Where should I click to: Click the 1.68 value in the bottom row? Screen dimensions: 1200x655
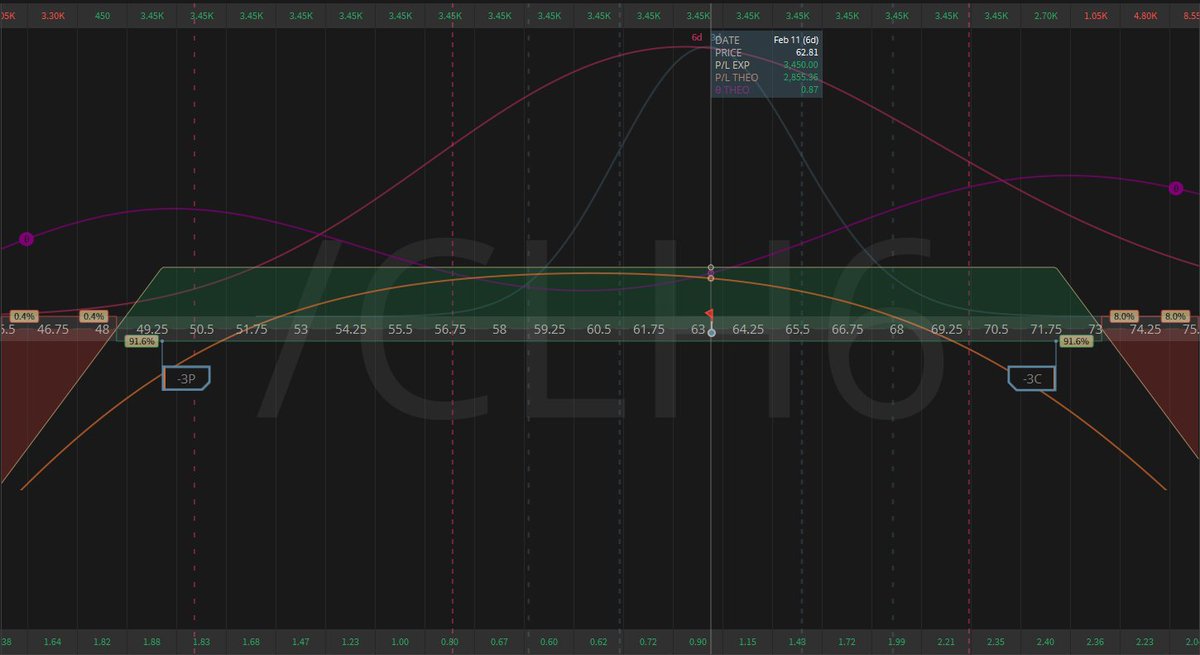coord(251,640)
